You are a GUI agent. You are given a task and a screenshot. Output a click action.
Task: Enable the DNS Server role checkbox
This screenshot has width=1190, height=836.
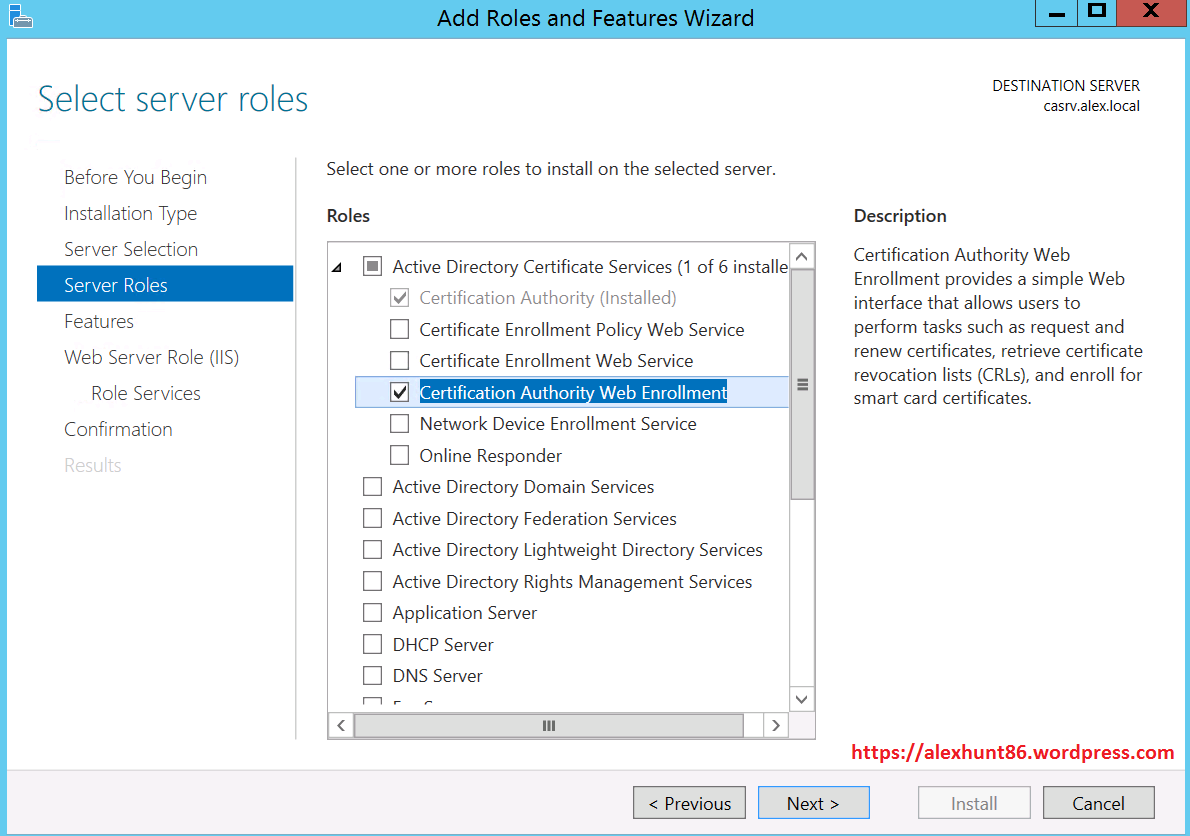click(373, 676)
